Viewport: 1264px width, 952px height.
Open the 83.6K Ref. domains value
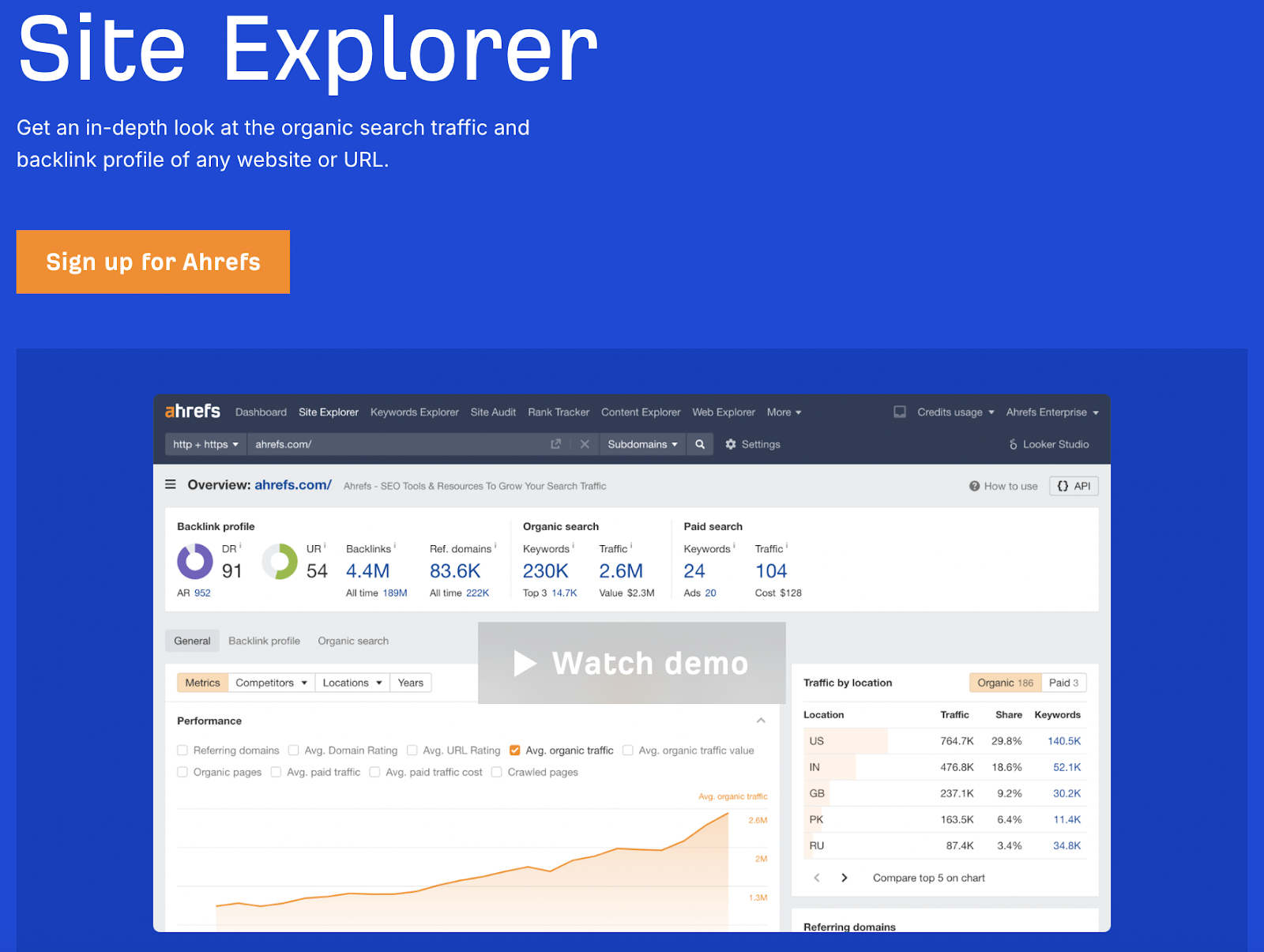click(x=455, y=570)
